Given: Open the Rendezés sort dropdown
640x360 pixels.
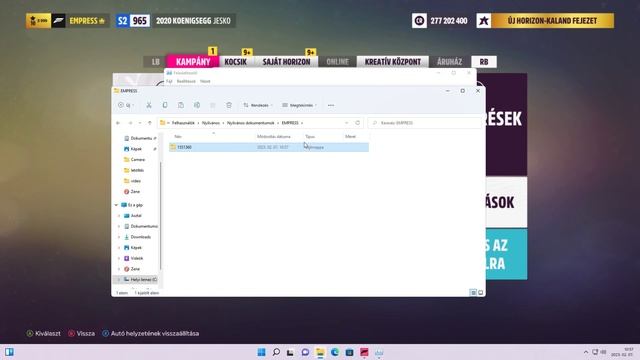Looking at the screenshot, I should point(258,105).
